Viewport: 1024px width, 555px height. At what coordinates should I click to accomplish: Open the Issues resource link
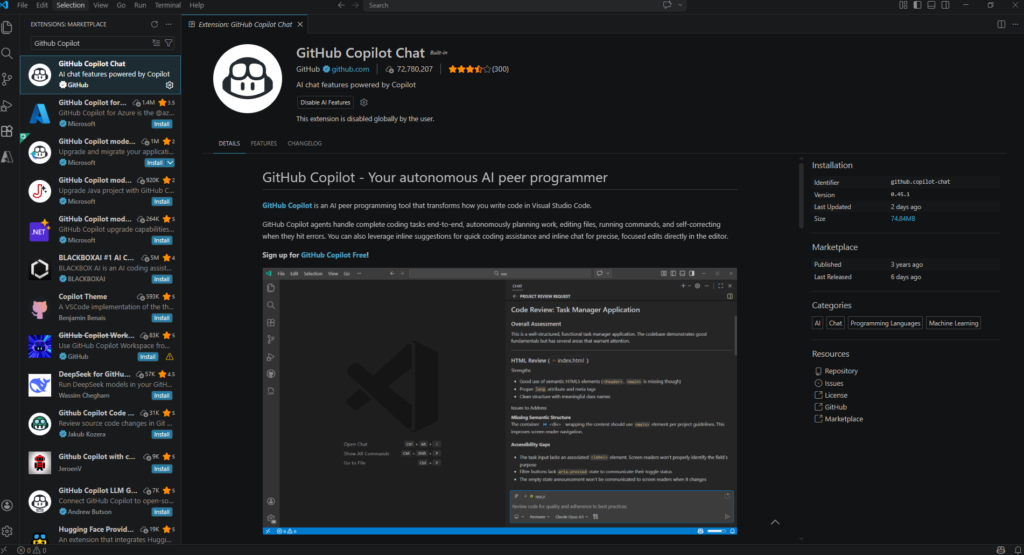coord(834,383)
